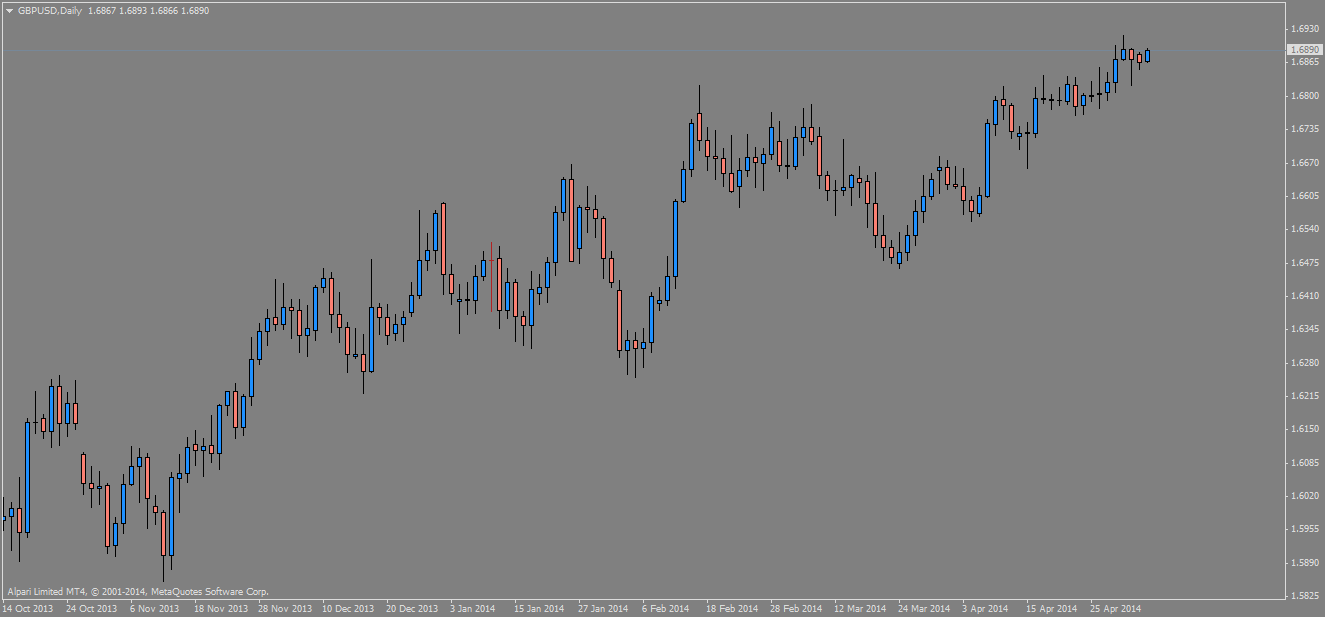
Task: Click the 1.6345 price axis label
Action: 1303,329
